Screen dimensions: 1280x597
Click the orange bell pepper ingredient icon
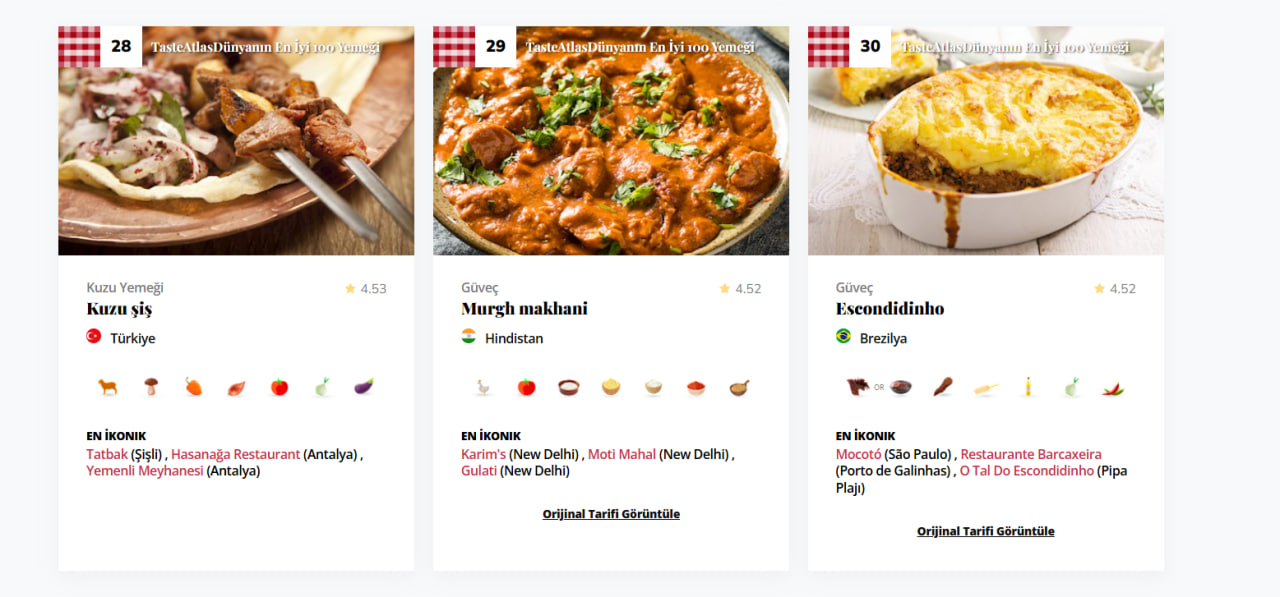(x=194, y=387)
